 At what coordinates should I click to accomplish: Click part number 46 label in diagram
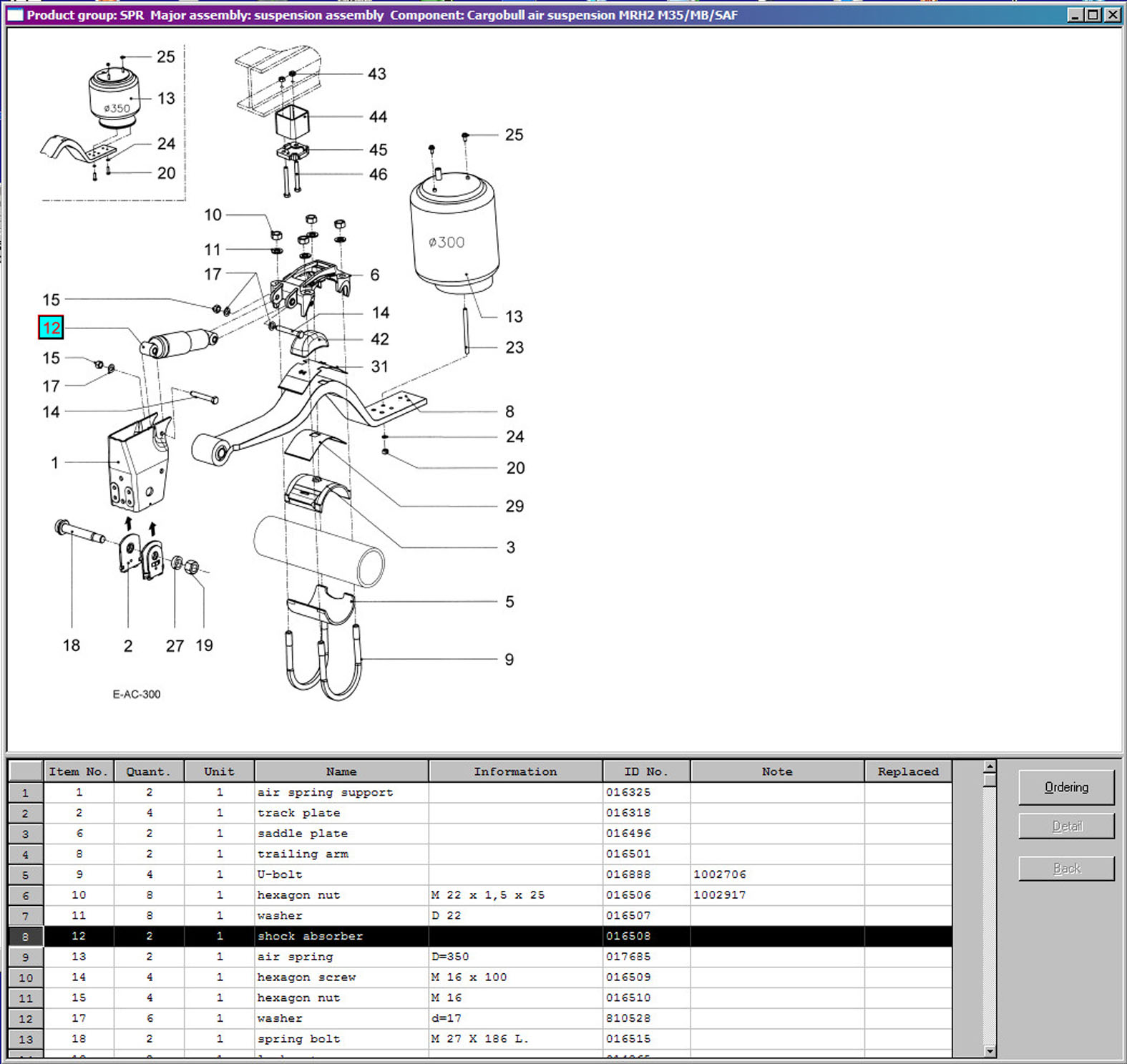pos(378,175)
